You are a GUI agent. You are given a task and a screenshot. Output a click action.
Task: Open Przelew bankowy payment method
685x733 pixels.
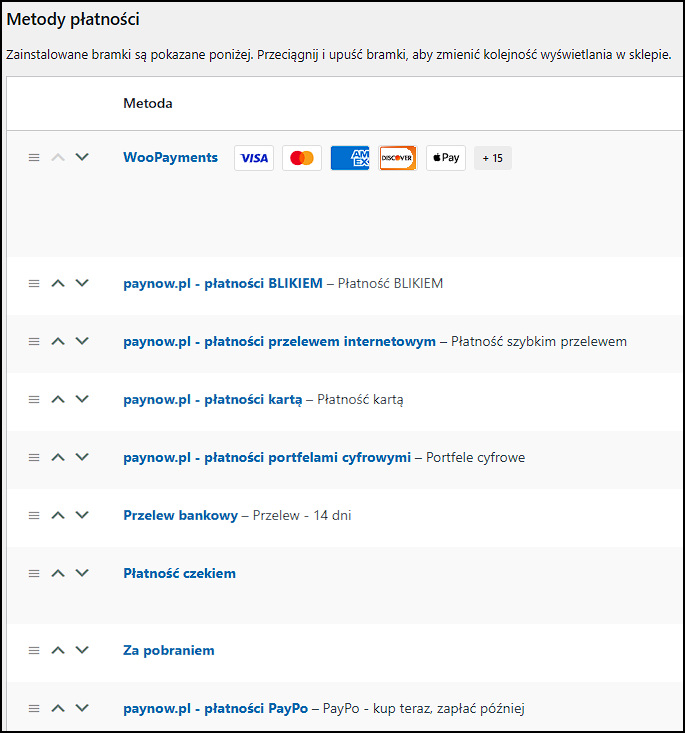coord(180,516)
